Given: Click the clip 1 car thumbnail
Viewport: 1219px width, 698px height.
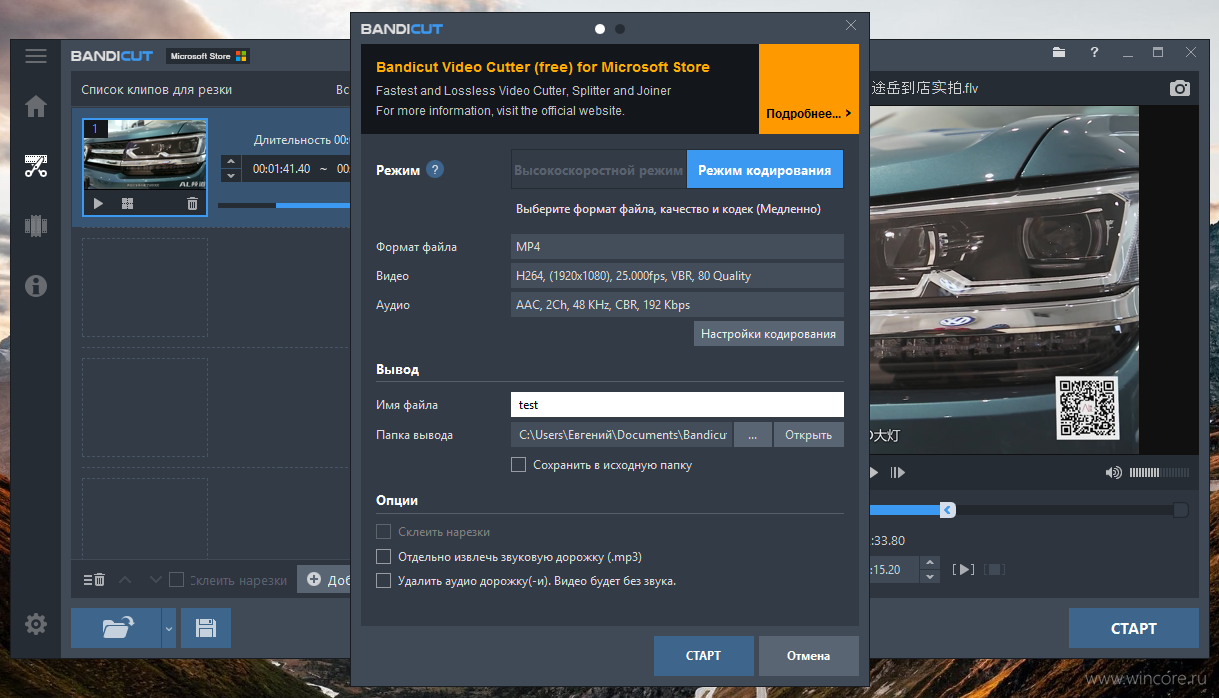Looking at the screenshot, I should click(x=145, y=155).
